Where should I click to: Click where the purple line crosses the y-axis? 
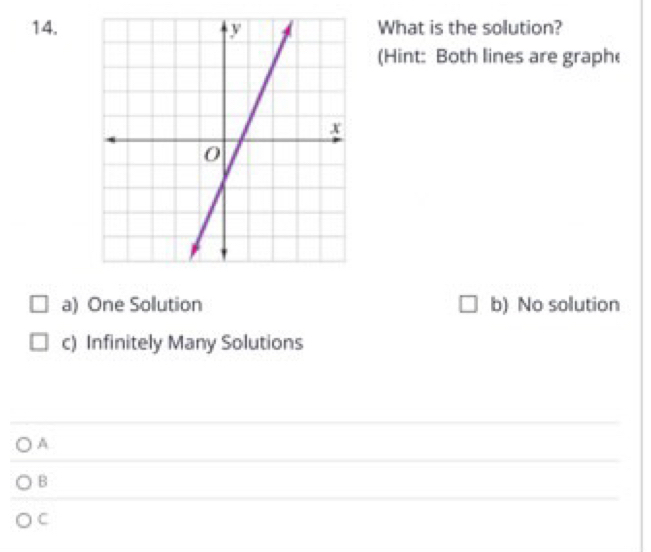pos(224,179)
